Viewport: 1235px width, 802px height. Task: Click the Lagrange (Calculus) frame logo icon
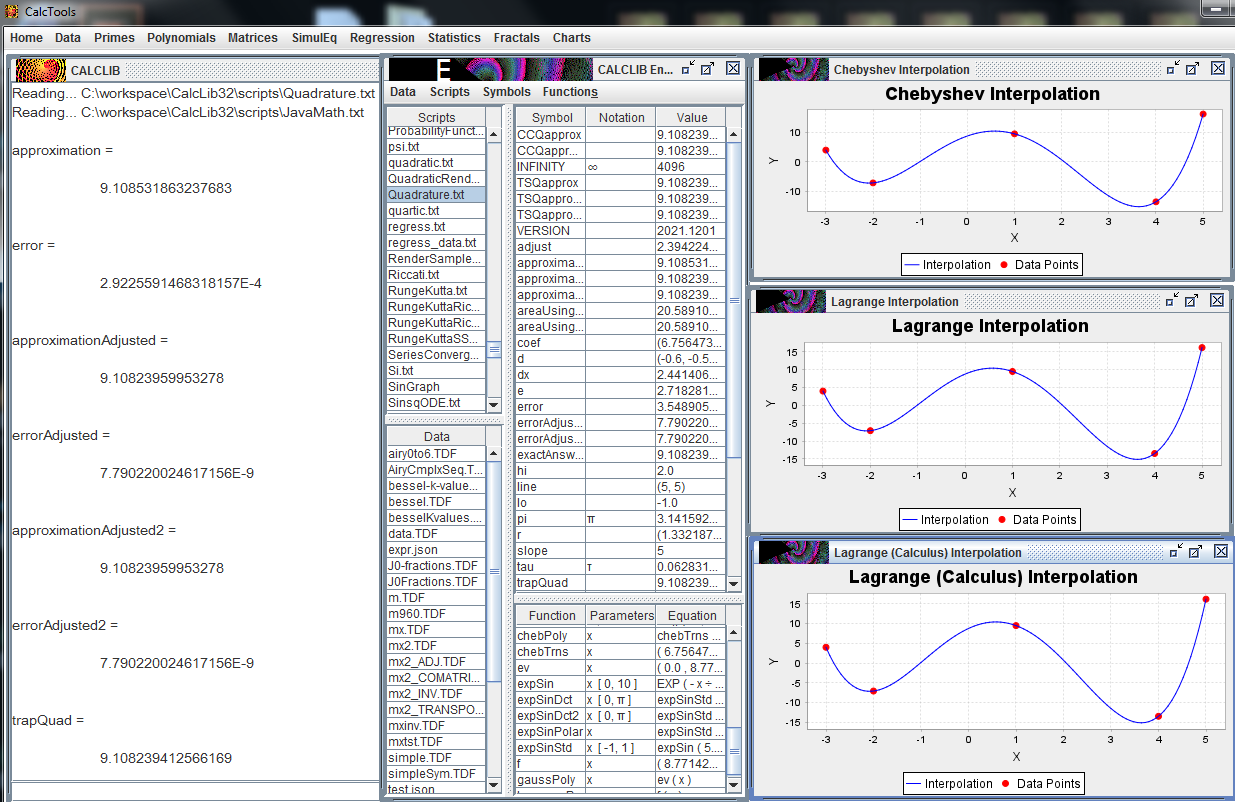793,552
